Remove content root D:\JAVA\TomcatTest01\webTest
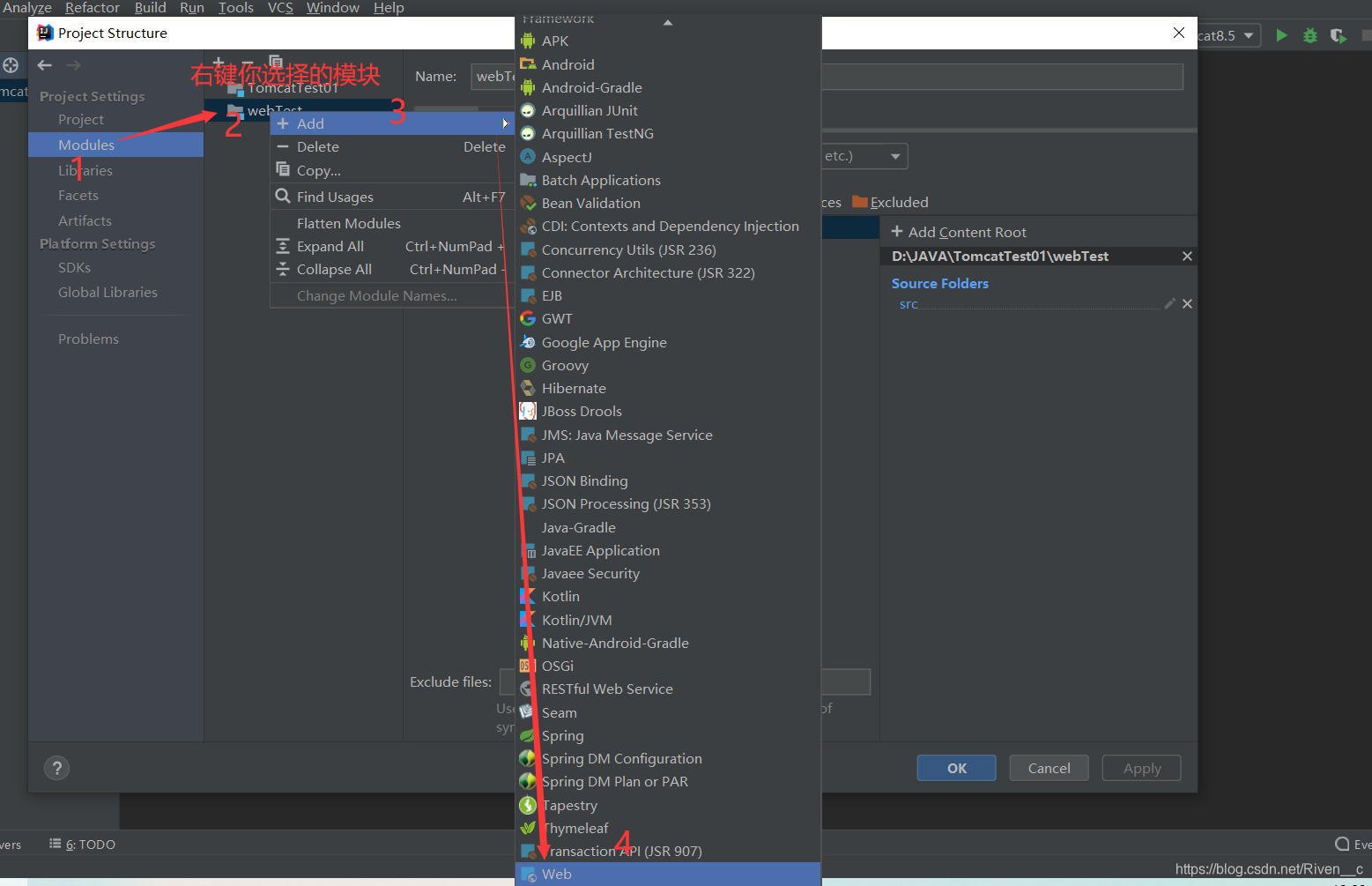The image size is (1372, 886). (1187, 256)
